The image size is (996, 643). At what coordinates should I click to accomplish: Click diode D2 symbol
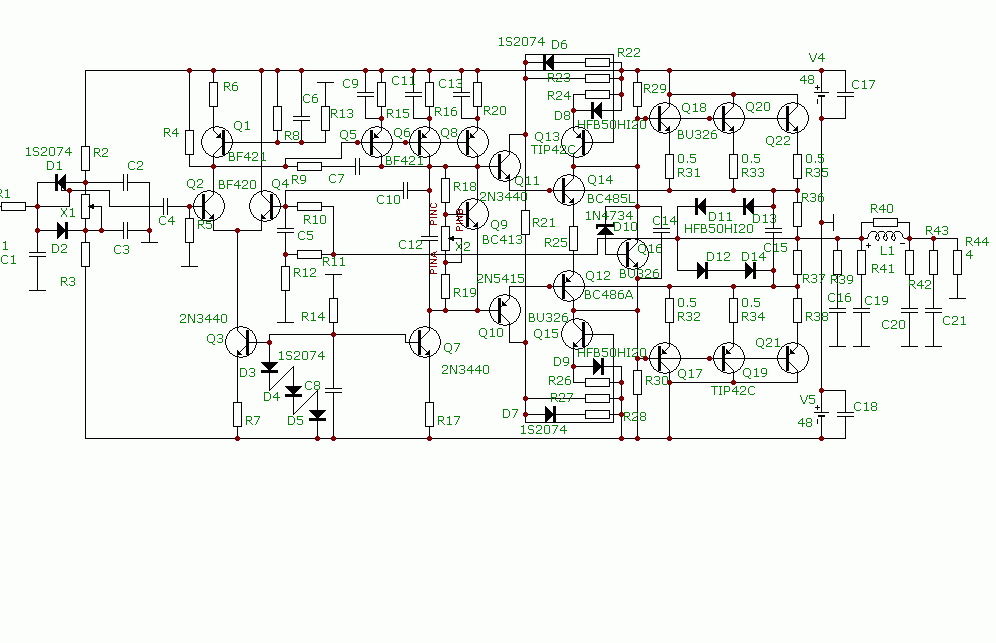tap(62, 230)
